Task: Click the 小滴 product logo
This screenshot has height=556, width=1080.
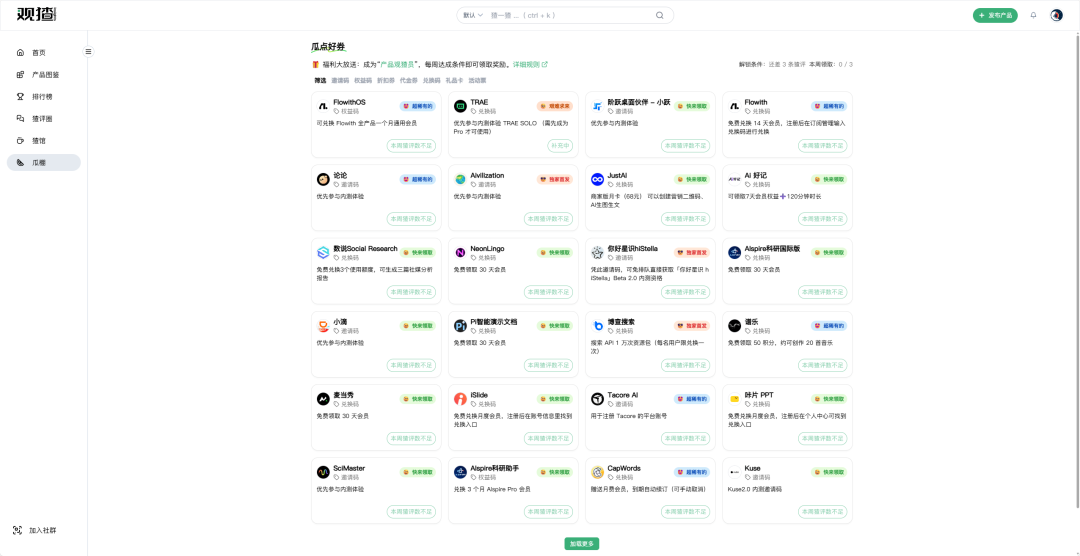Action: pos(322,326)
